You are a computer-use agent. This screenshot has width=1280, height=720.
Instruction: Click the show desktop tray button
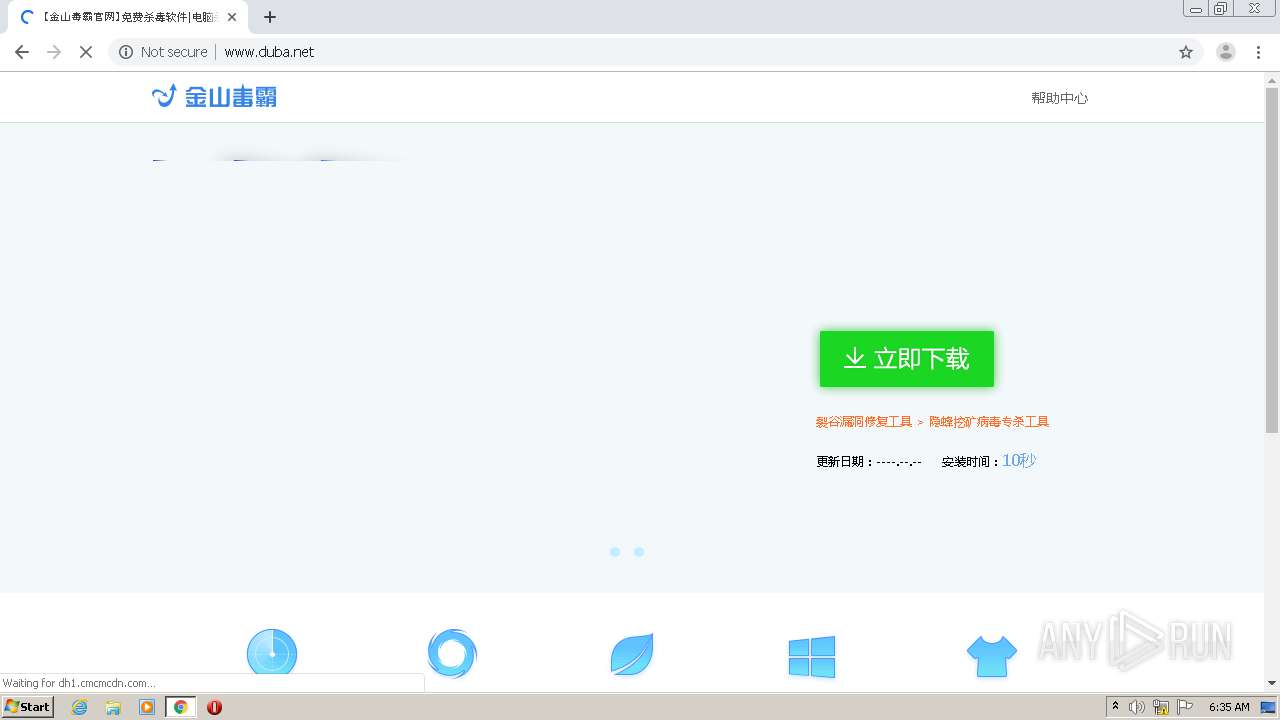click(1268, 707)
